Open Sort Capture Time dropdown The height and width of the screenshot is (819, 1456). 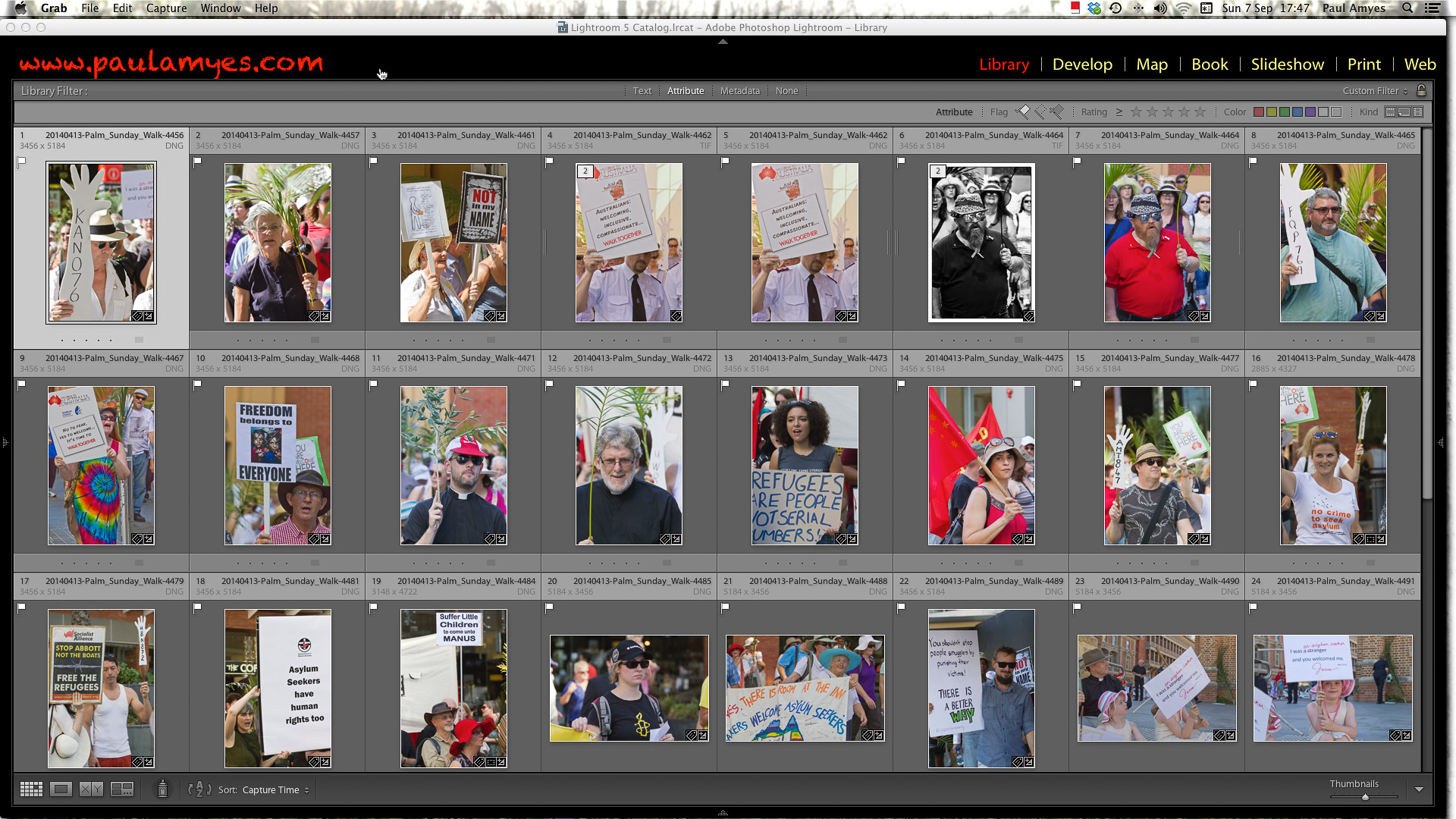(x=275, y=789)
